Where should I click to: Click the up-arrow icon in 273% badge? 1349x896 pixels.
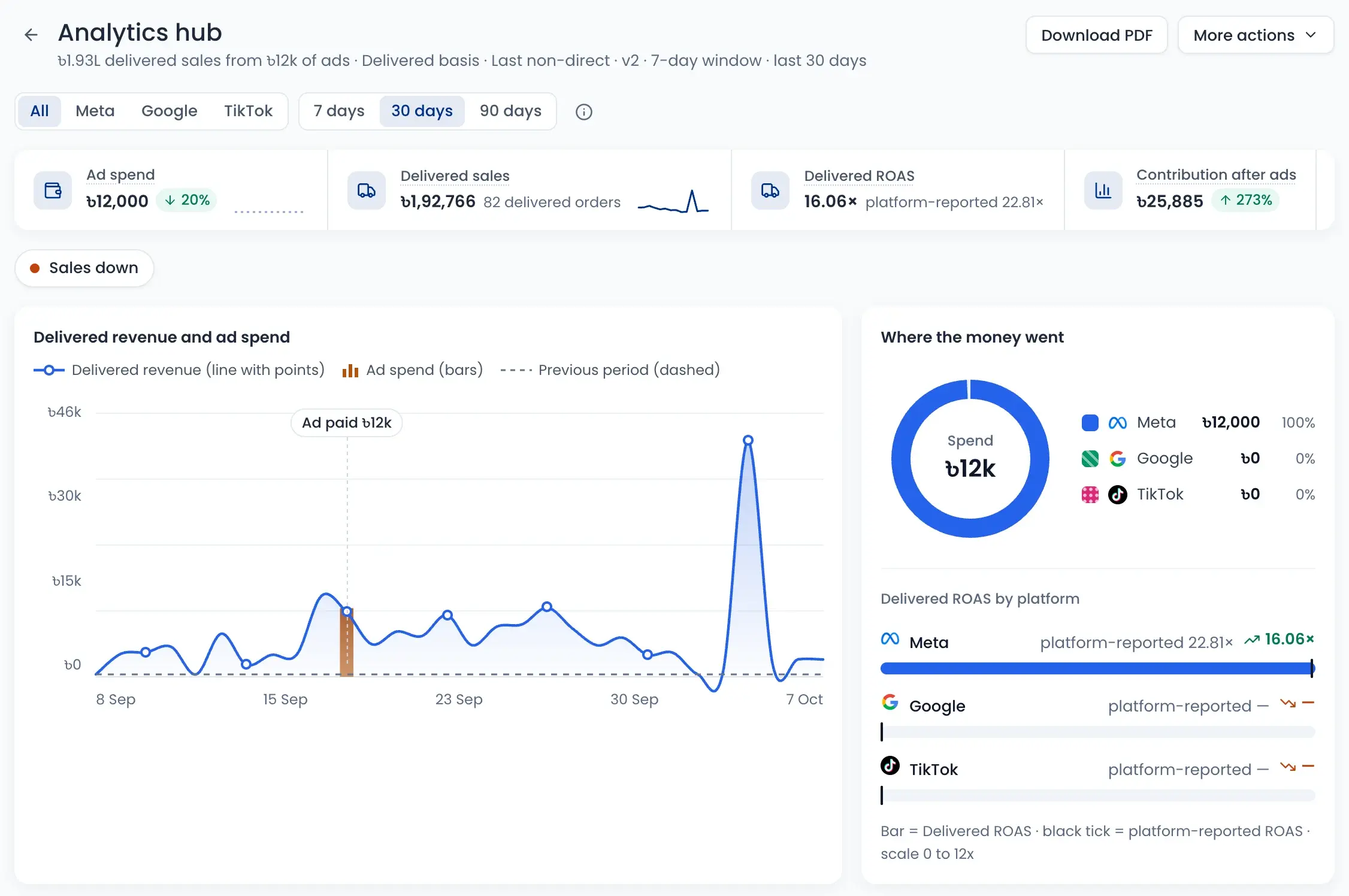coord(1226,200)
